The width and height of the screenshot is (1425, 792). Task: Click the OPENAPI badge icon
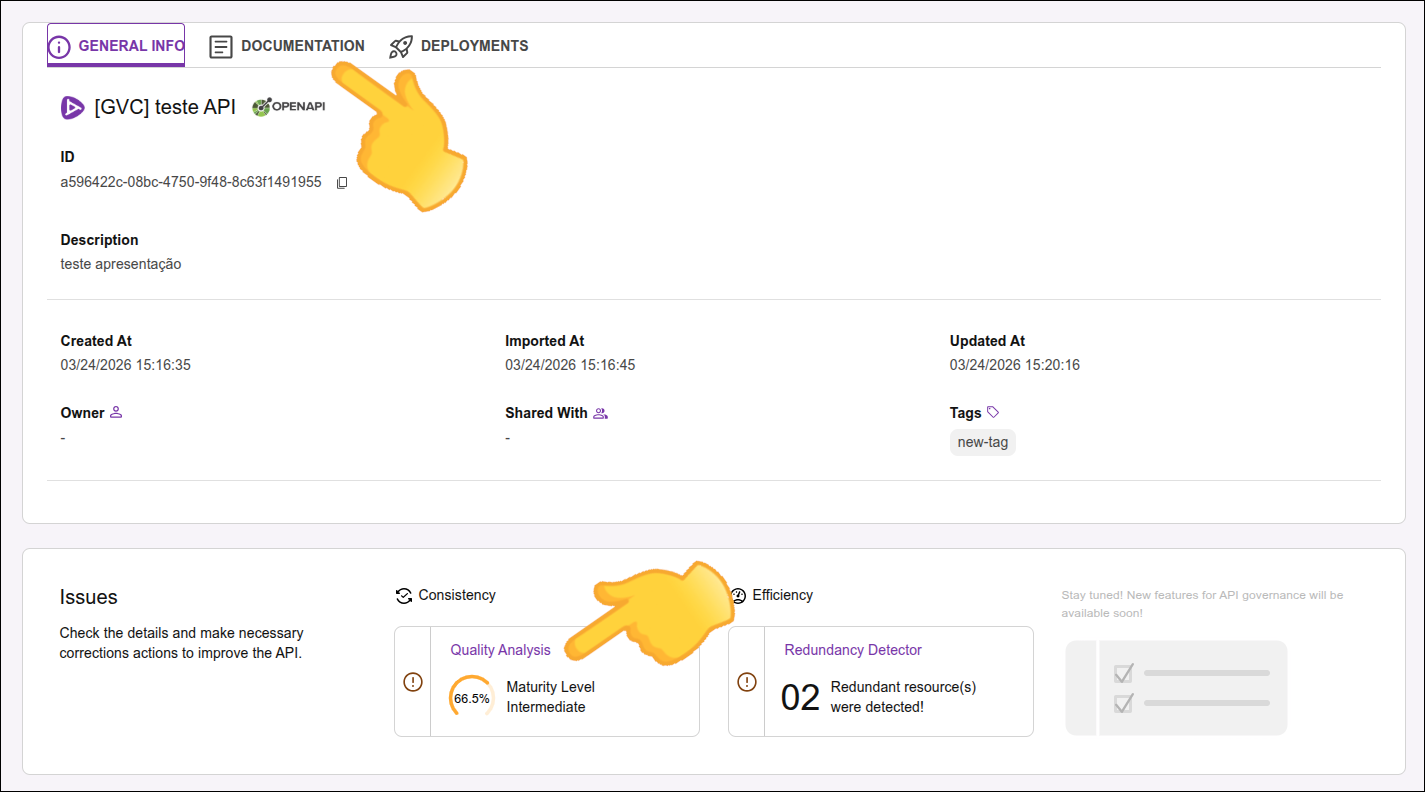(288, 105)
